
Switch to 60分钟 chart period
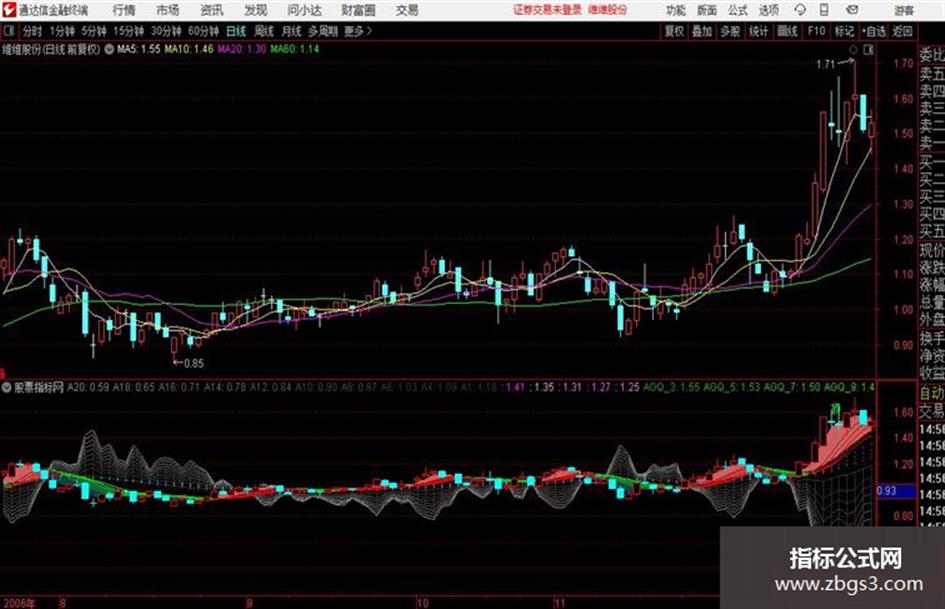(203, 31)
